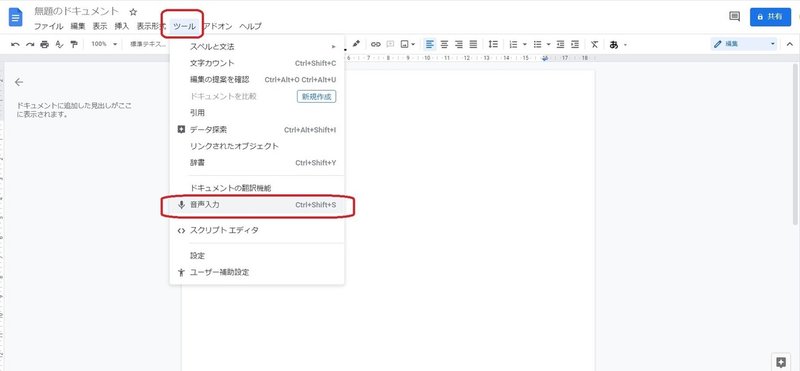
Task: Expand numbered list options arrow
Action: tap(524, 44)
